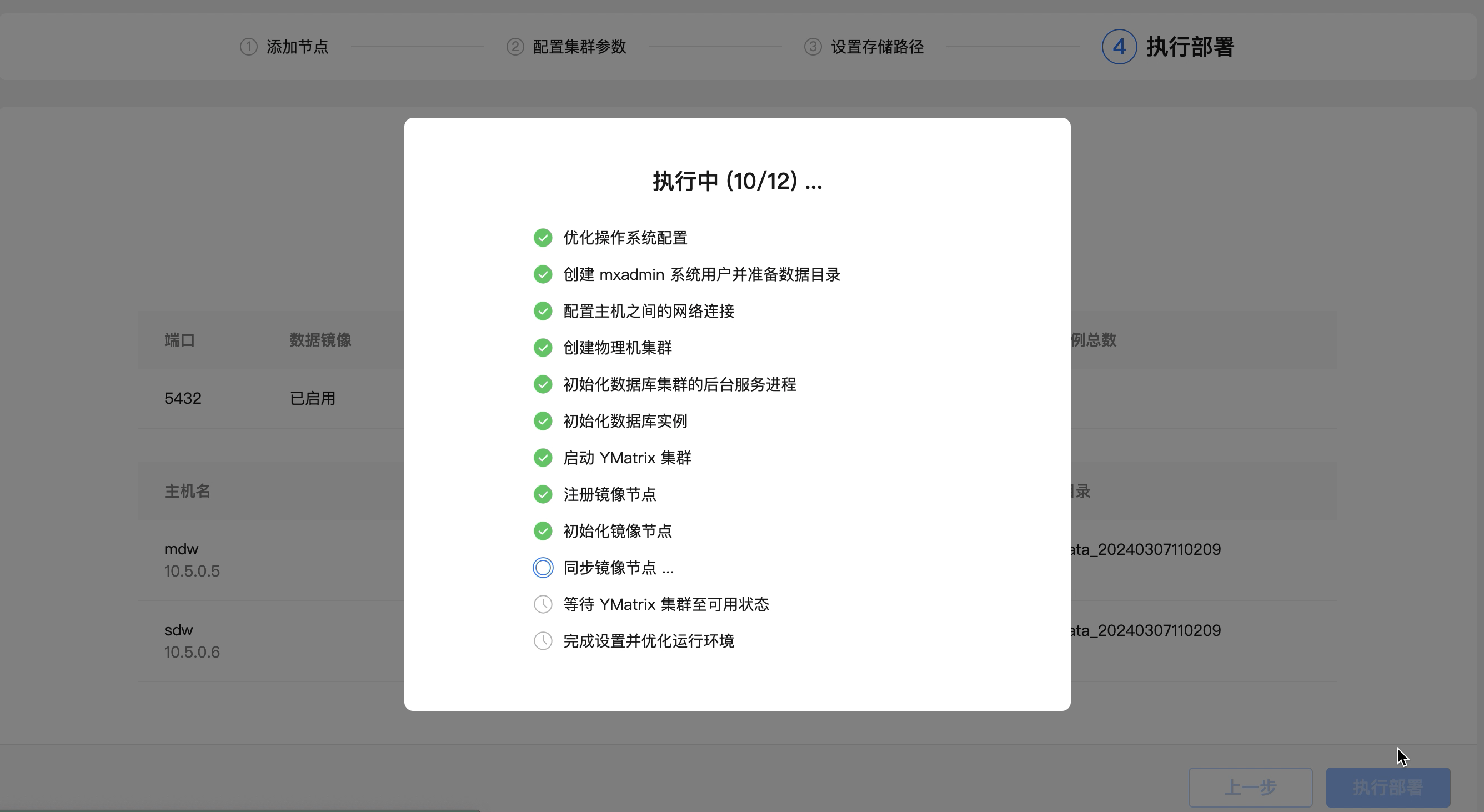
Task: Click the IP address 10.5.0.6
Action: [192, 653]
